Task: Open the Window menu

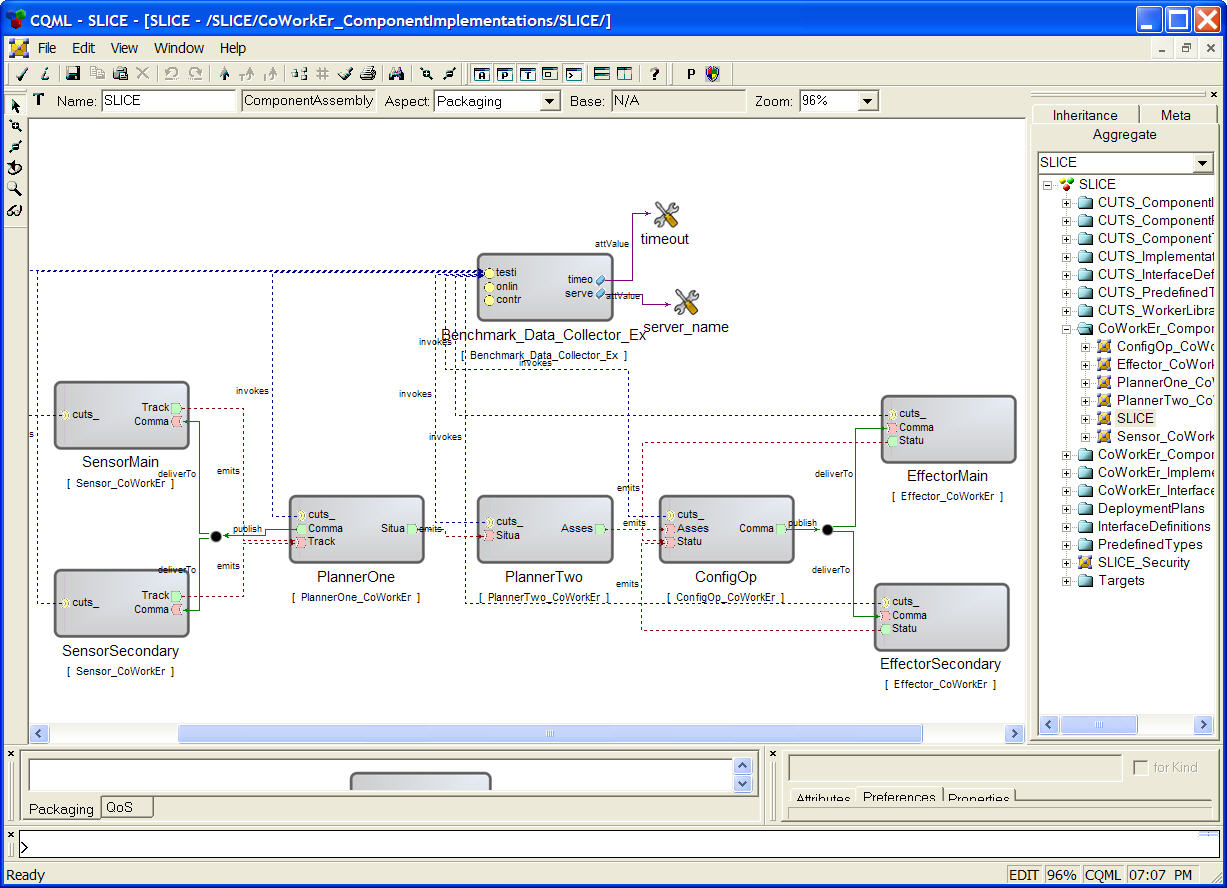Action: [179, 48]
